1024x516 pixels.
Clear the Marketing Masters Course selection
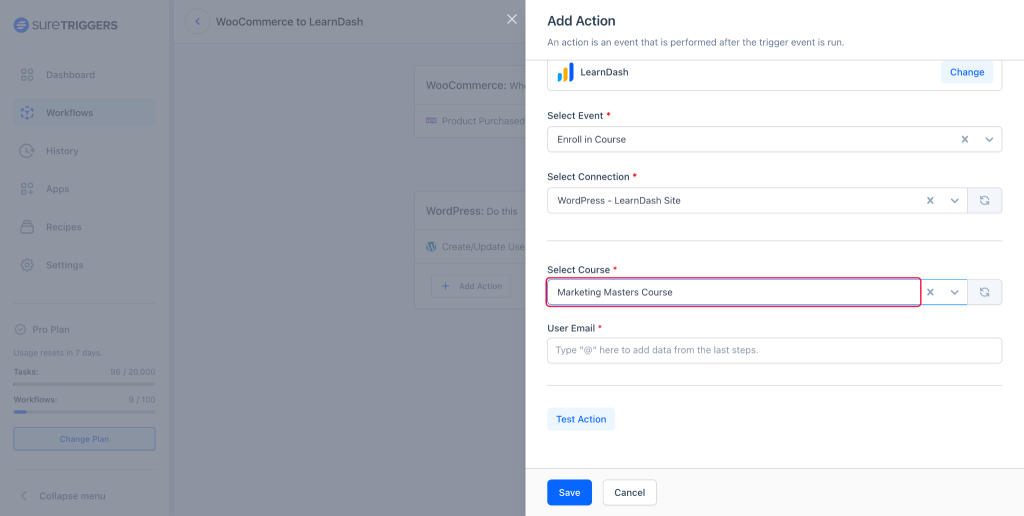click(930, 292)
